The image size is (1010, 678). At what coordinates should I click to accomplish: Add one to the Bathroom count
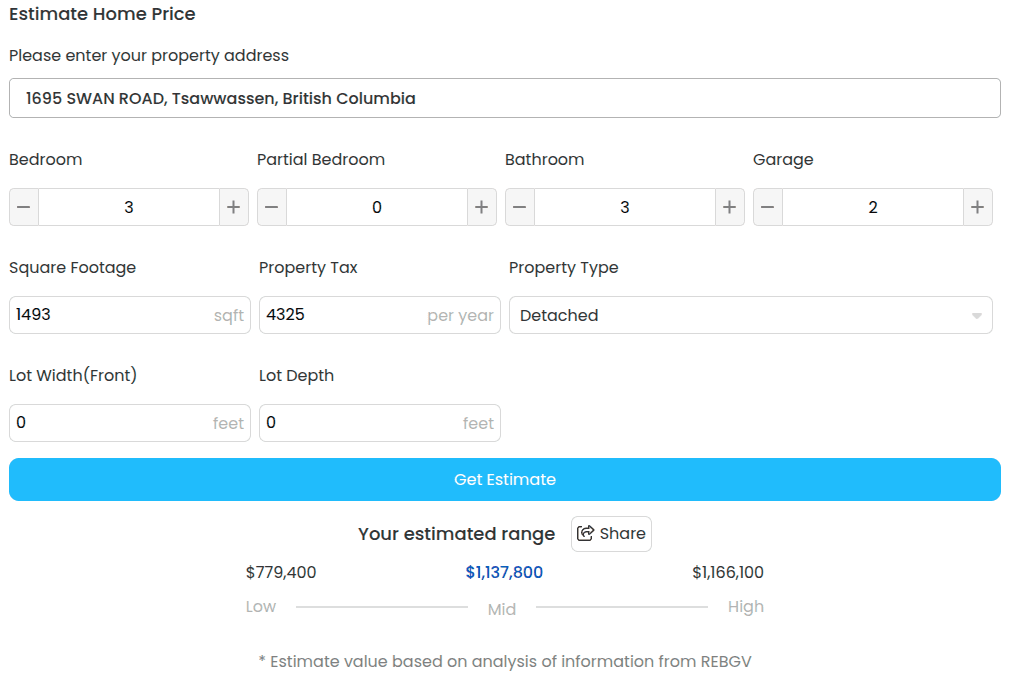point(730,207)
